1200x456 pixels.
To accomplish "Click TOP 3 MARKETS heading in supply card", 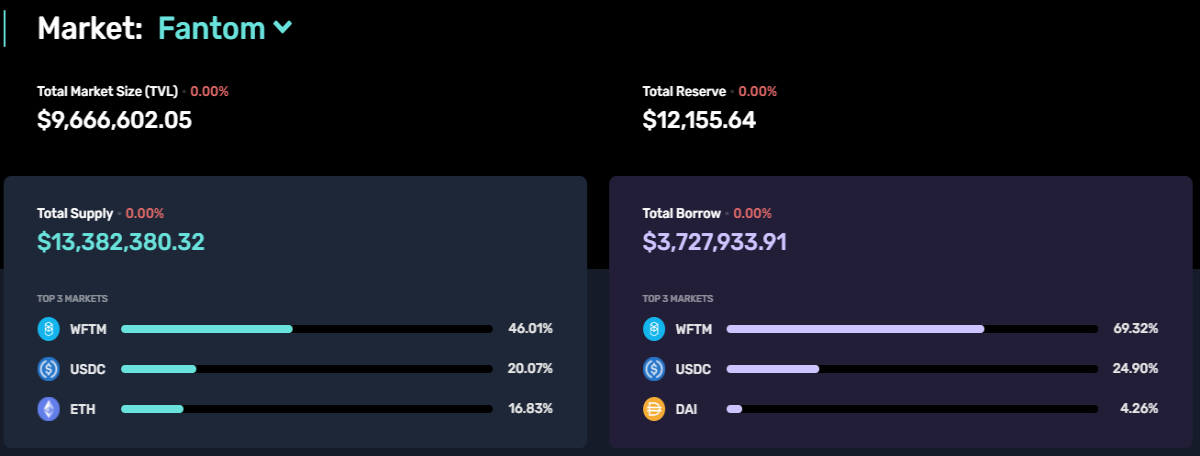I will tap(72, 299).
